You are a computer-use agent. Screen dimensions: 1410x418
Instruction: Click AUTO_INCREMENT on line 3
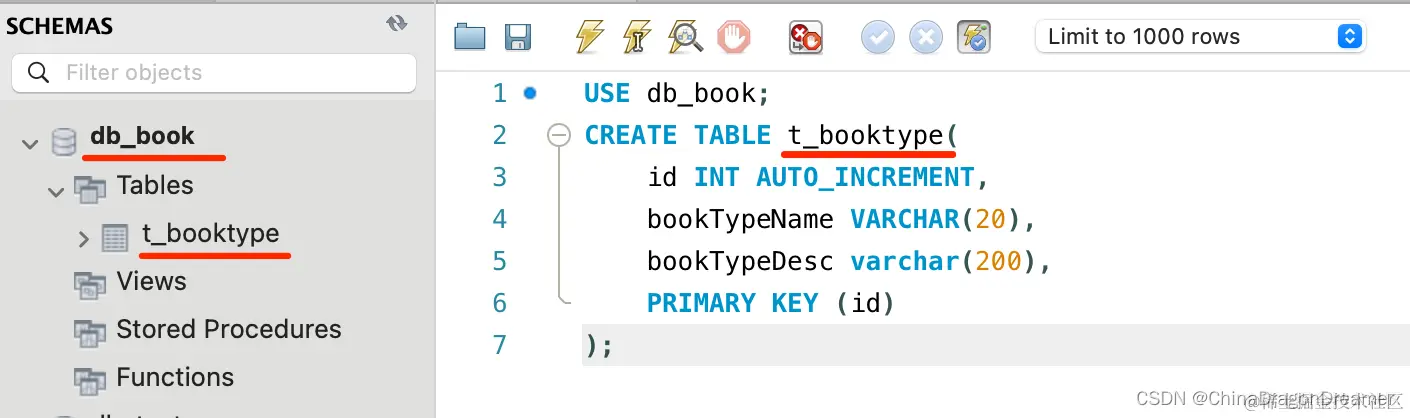[865, 177]
